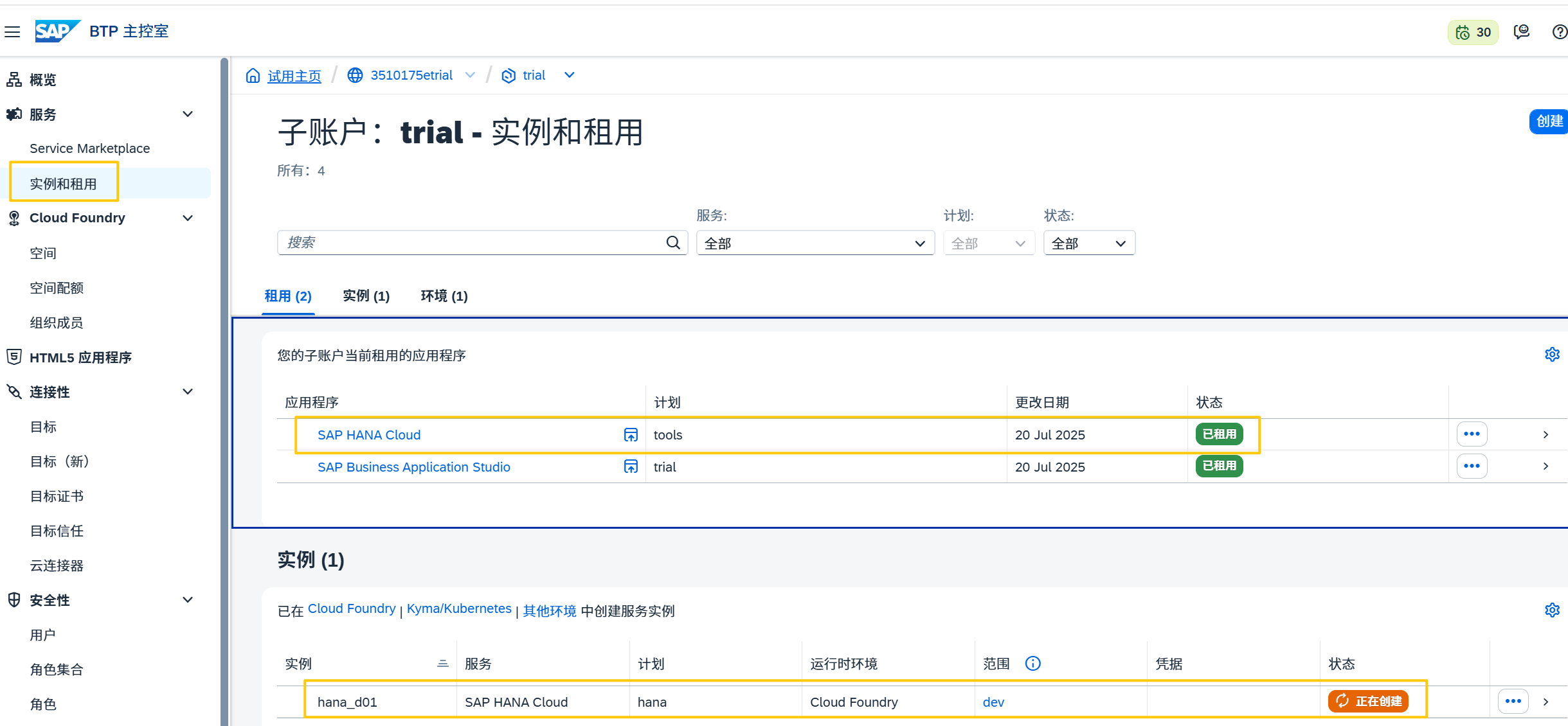This screenshot has height=726, width=1568.
Task: Open 空间 under Cloud Foundry
Action: point(43,253)
